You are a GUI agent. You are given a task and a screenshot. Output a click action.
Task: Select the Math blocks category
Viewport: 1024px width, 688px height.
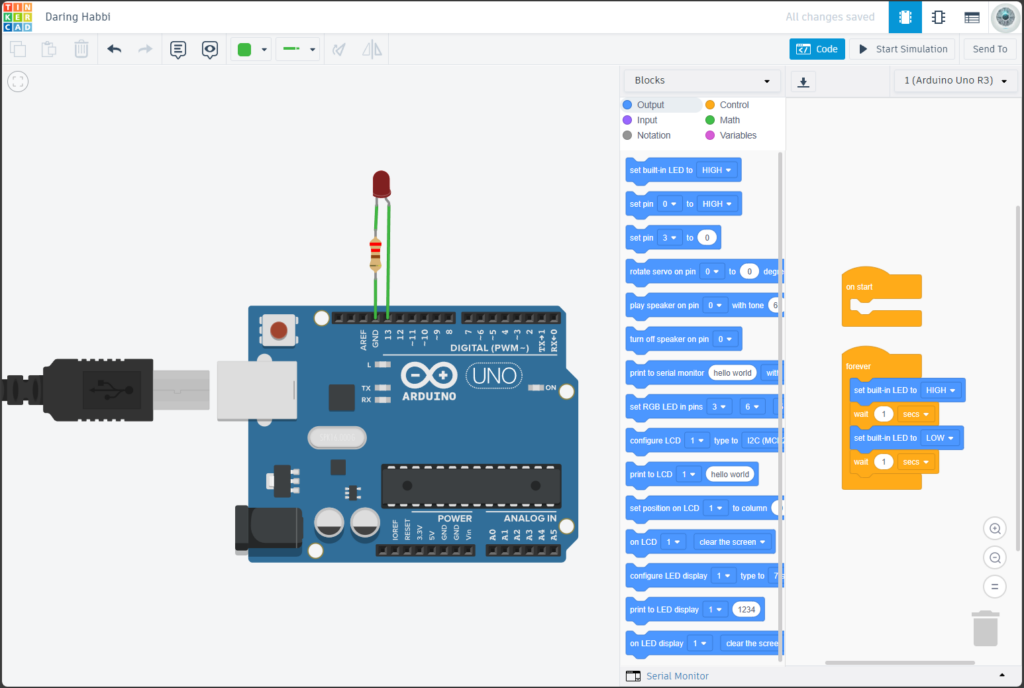(722, 120)
